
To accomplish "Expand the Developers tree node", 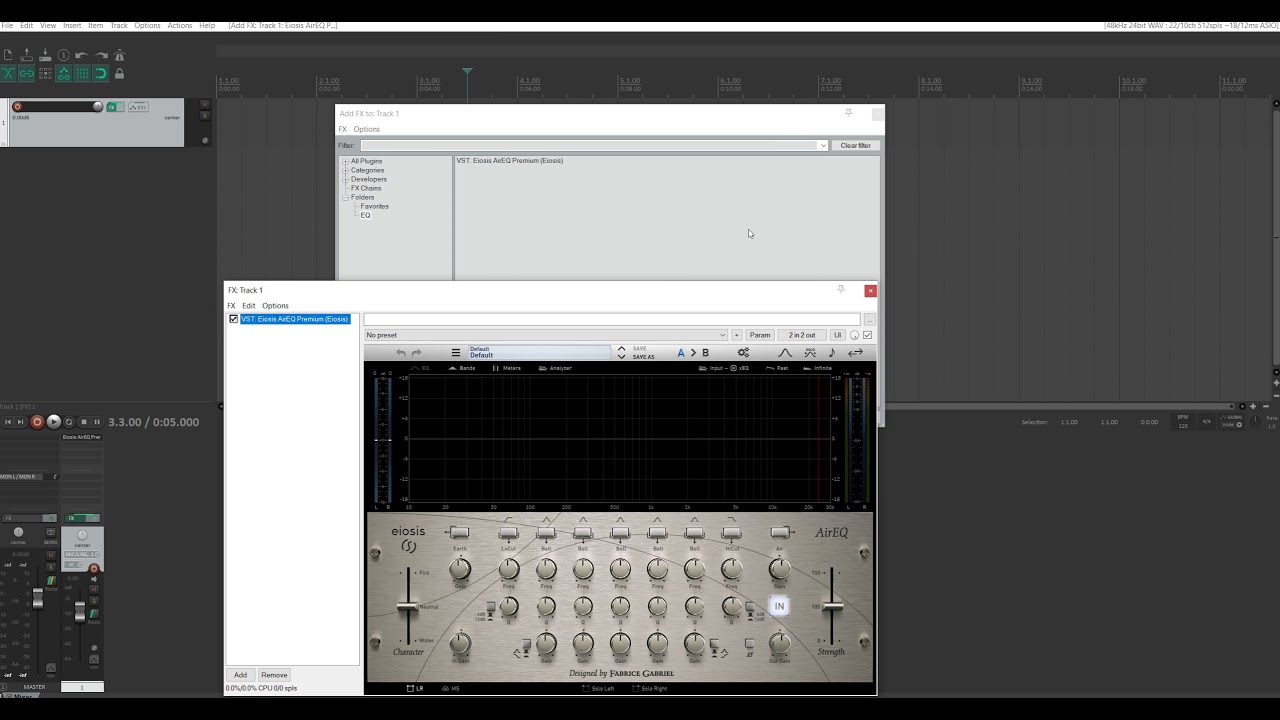I will tap(346, 179).
